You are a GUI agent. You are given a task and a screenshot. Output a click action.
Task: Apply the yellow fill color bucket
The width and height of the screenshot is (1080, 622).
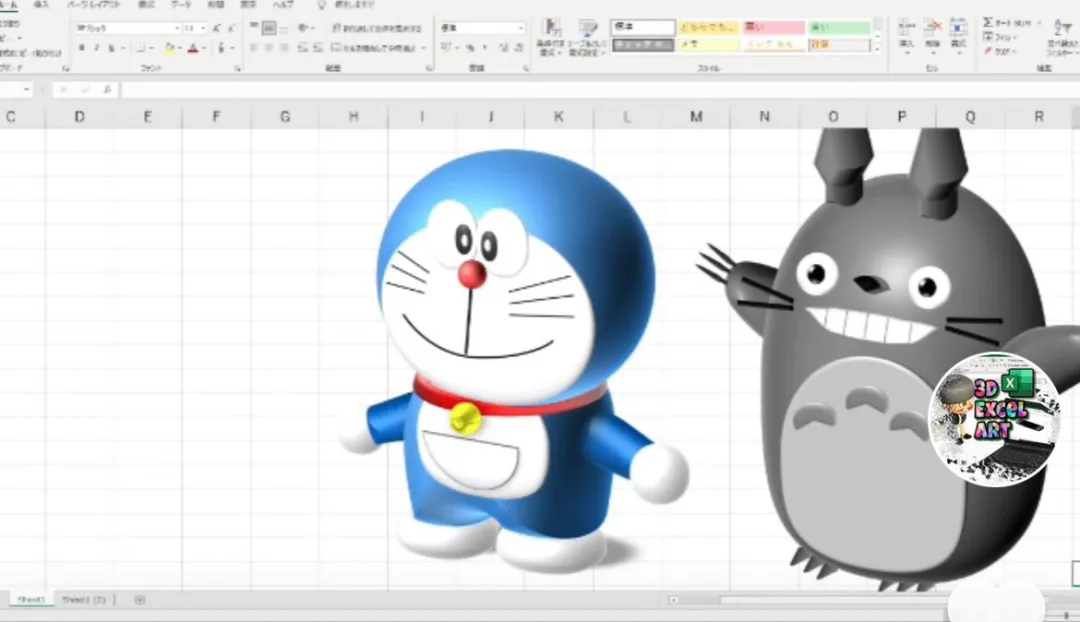169,48
